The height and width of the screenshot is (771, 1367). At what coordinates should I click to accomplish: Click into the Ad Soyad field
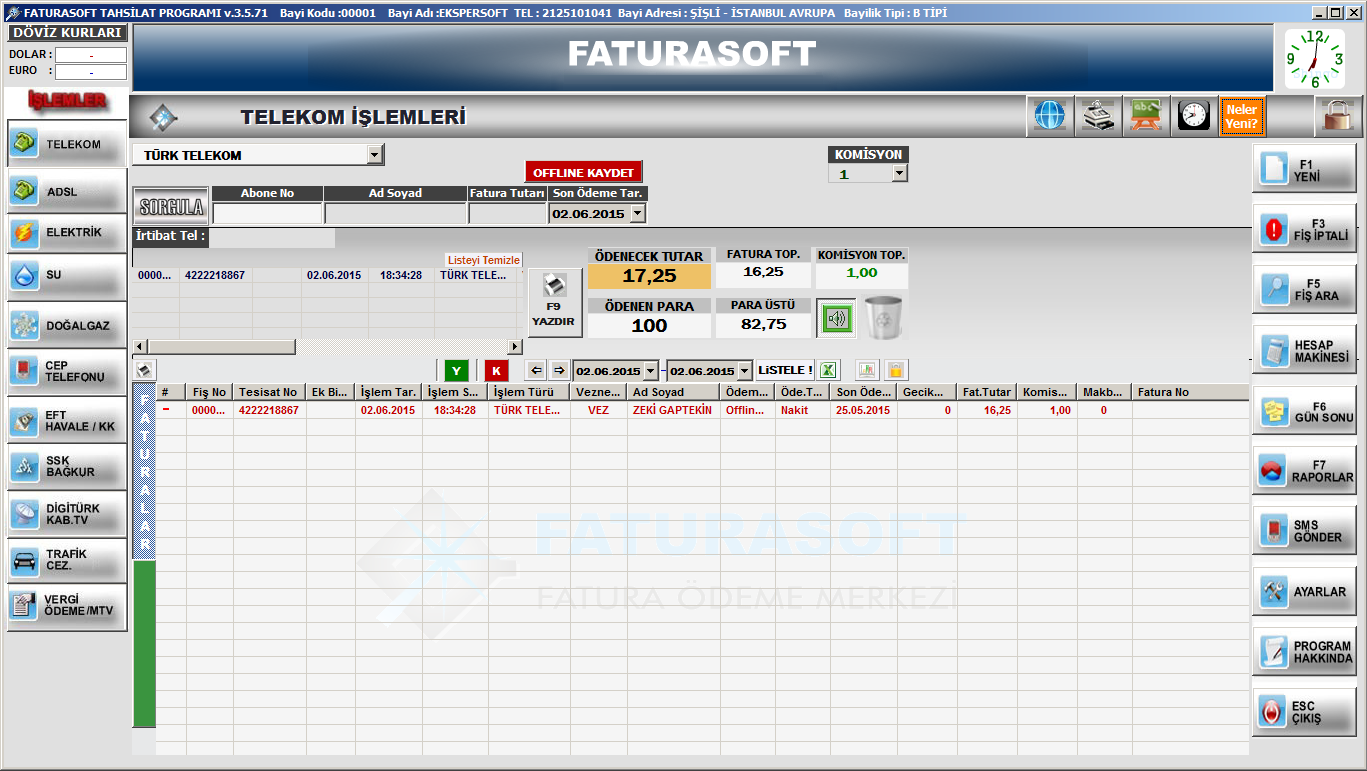pos(396,213)
